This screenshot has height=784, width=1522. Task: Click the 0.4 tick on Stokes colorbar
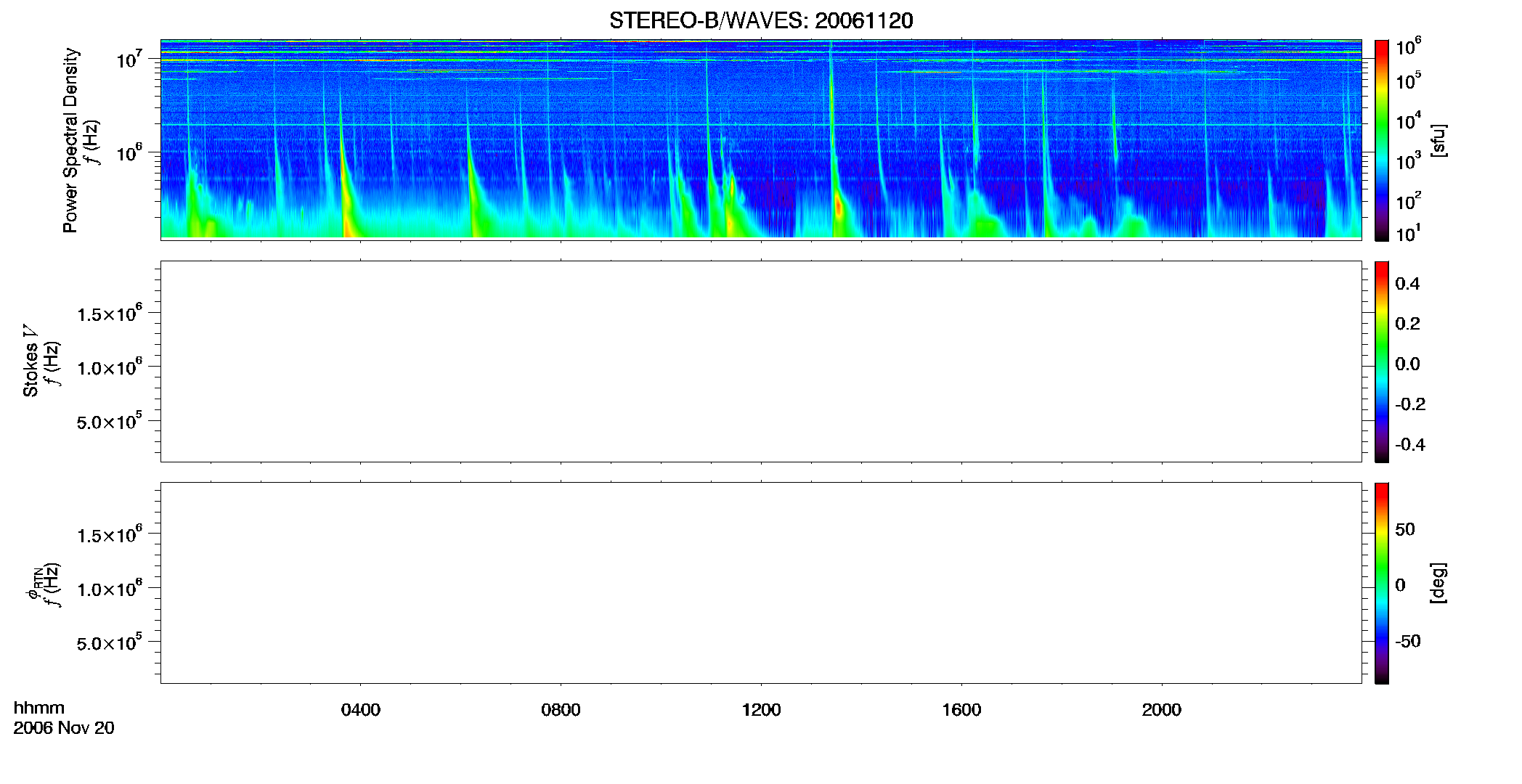pyautogui.click(x=1407, y=284)
